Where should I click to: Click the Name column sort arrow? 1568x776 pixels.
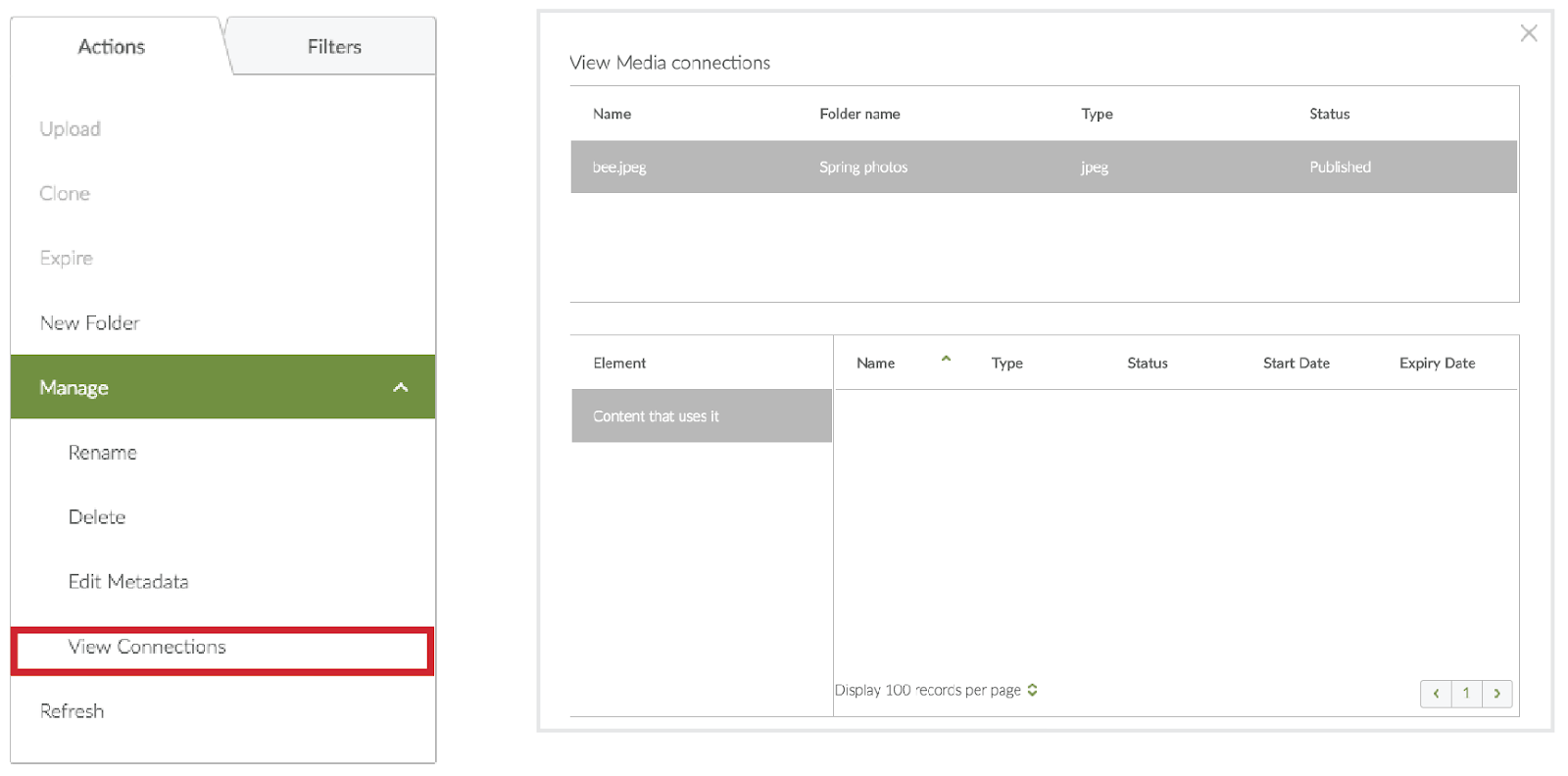click(946, 360)
